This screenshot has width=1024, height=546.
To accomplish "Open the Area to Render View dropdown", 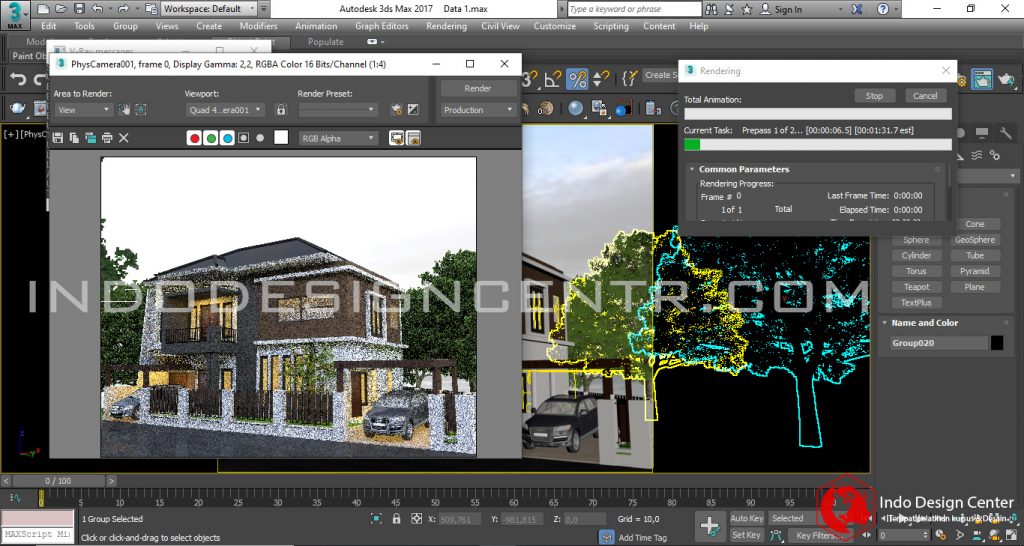I will tap(84, 110).
